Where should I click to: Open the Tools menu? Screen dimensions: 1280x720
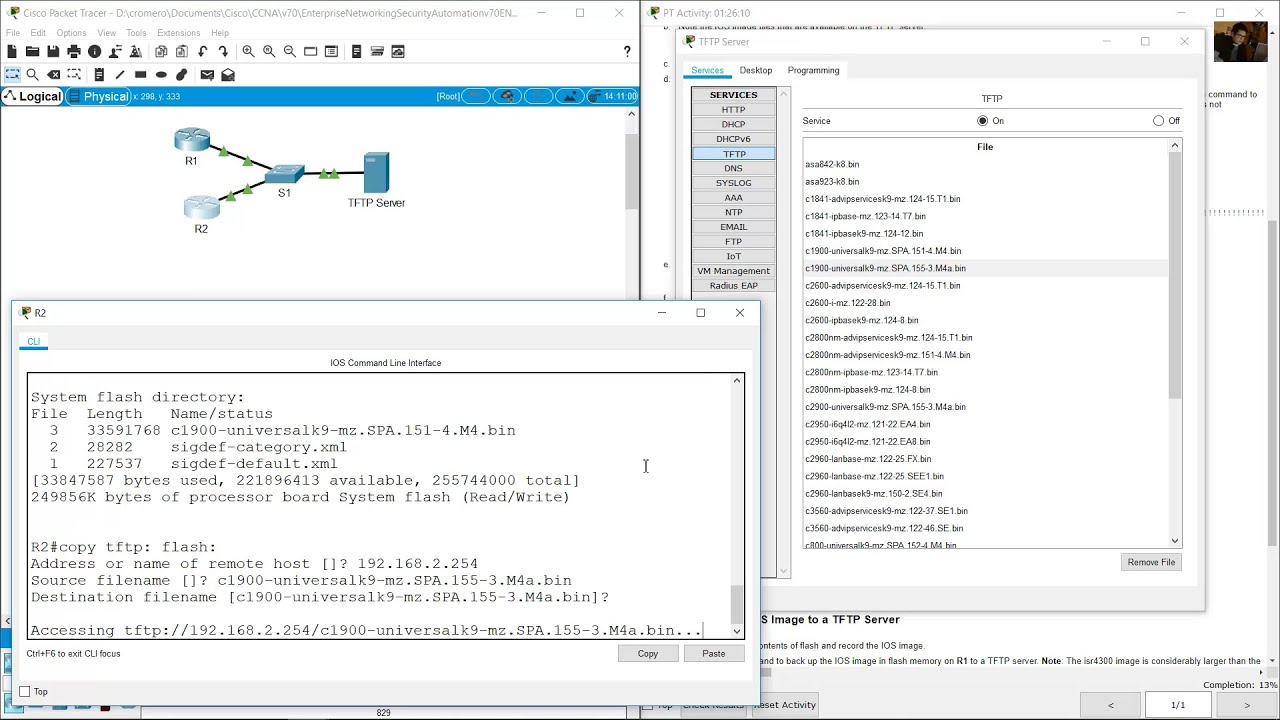(x=136, y=33)
